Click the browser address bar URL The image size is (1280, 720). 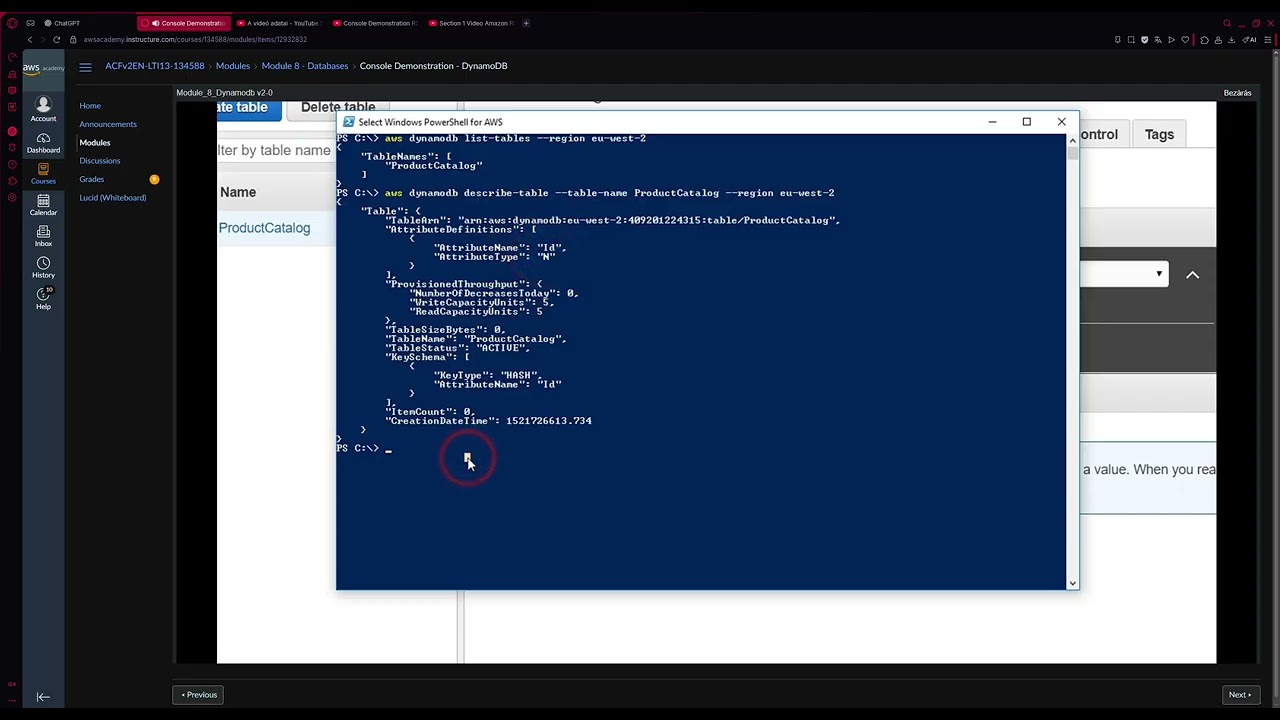(x=195, y=40)
